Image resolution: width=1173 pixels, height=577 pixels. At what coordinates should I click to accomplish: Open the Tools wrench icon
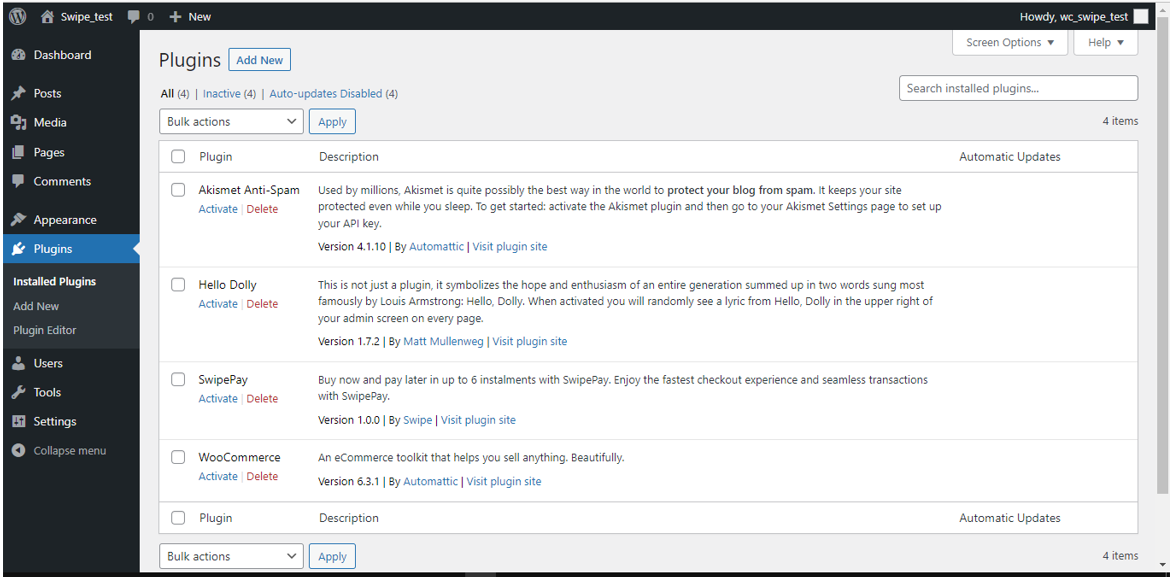(19, 392)
